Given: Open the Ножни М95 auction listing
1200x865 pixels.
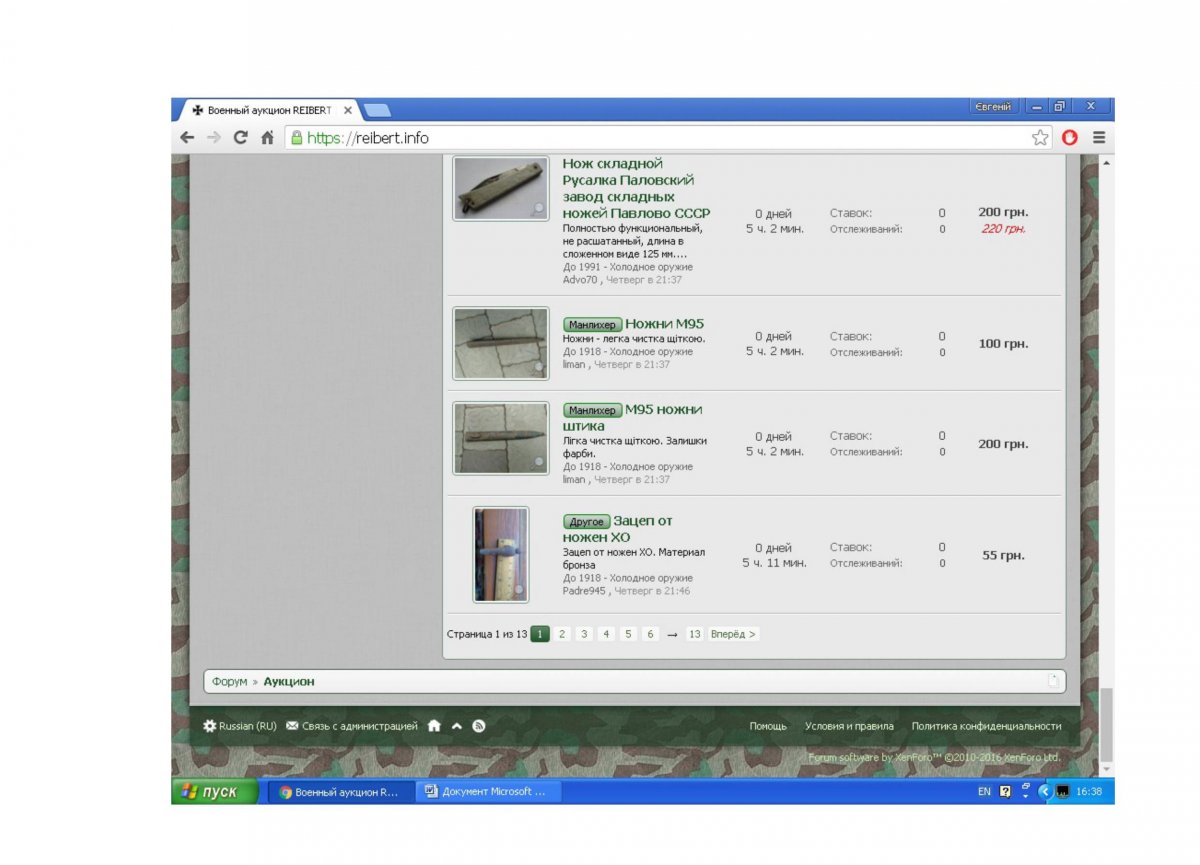Looking at the screenshot, I should 664,324.
